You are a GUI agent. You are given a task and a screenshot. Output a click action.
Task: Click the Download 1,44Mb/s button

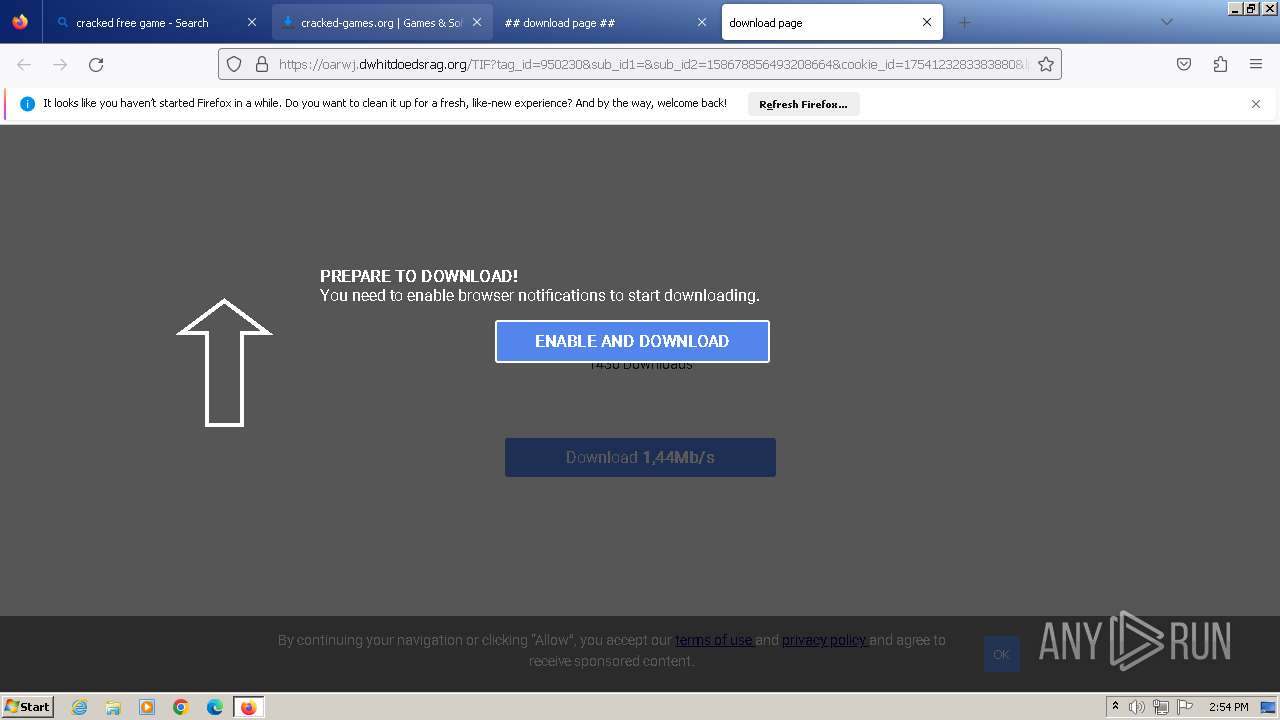640,457
